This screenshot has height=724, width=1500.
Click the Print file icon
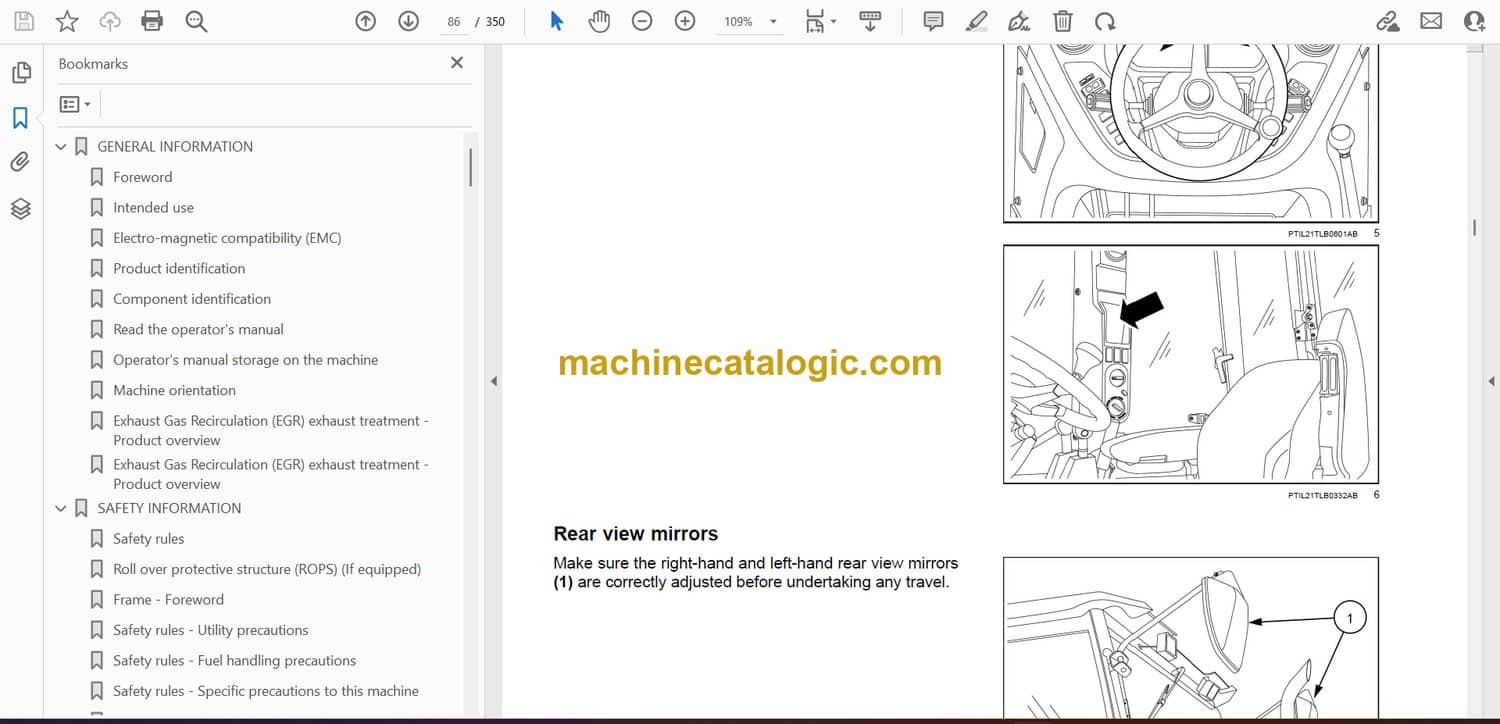(152, 21)
